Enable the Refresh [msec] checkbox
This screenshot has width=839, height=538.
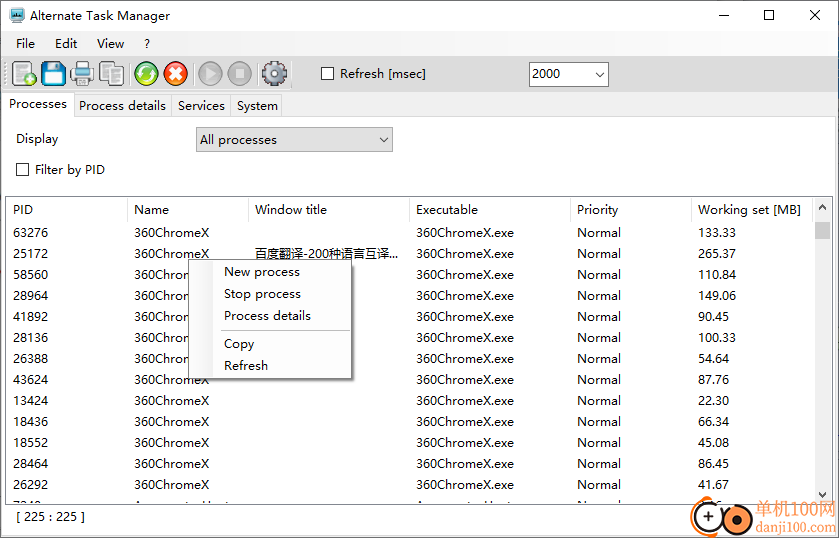(x=327, y=74)
